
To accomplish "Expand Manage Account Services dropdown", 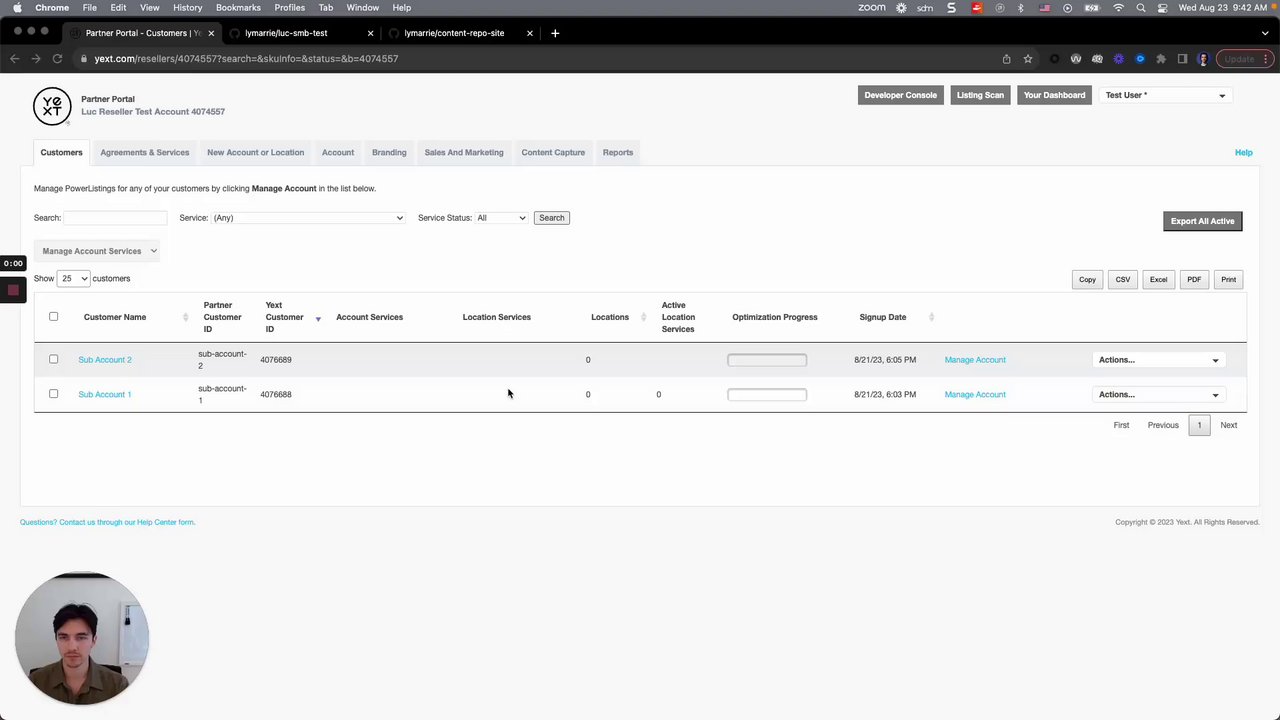I will tap(99, 251).
